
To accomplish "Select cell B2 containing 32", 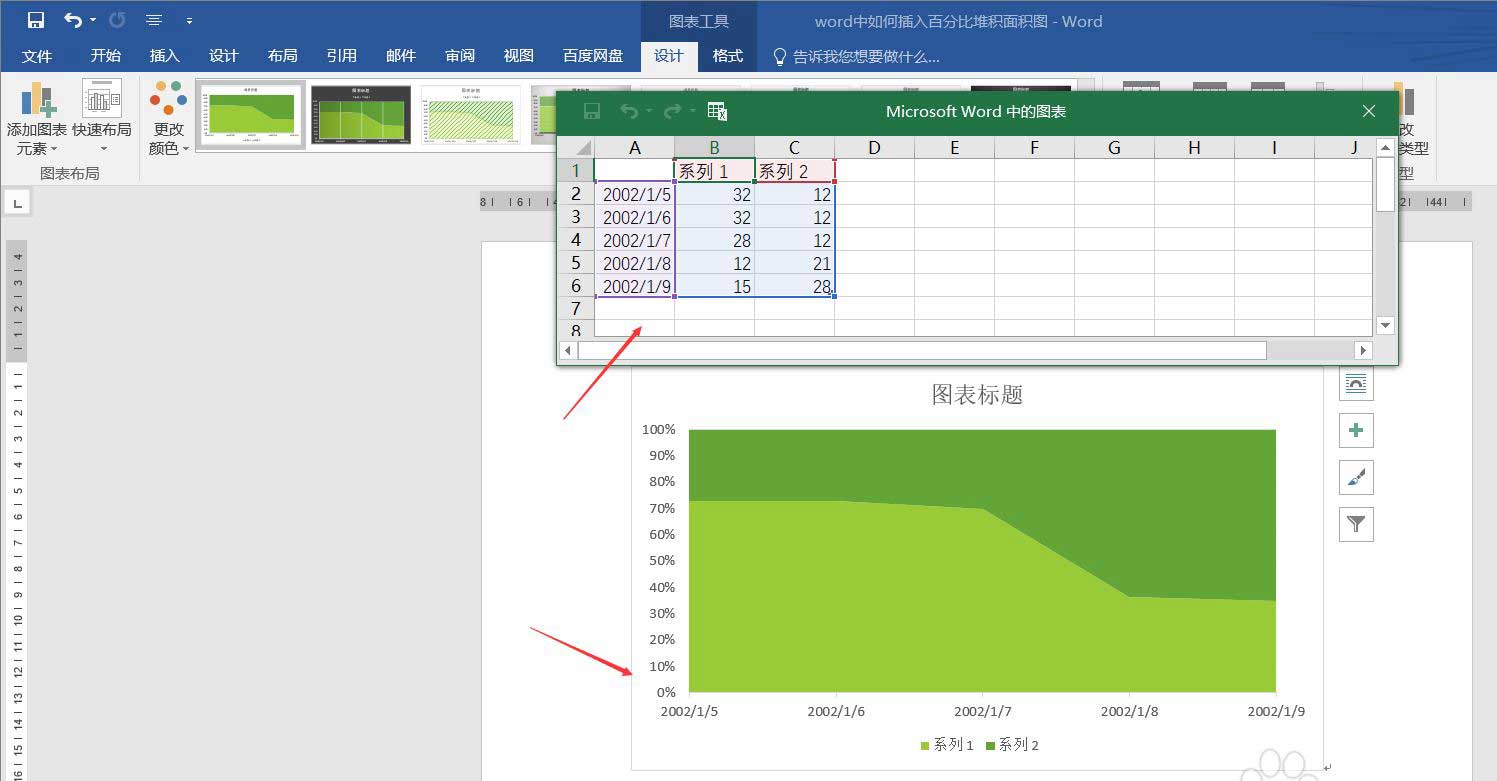I will click(x=714, y=194).
